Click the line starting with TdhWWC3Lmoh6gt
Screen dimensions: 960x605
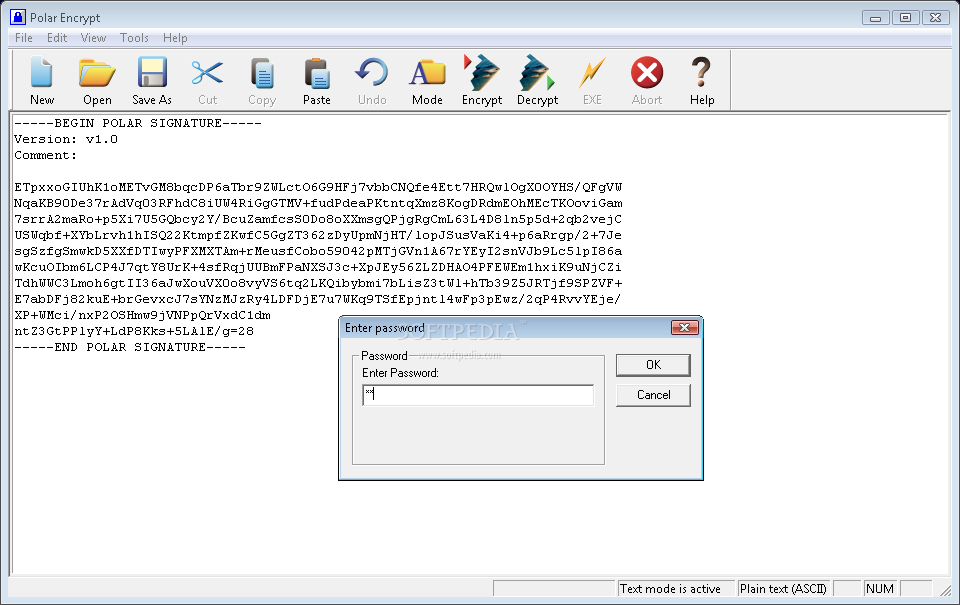(318, 284)
